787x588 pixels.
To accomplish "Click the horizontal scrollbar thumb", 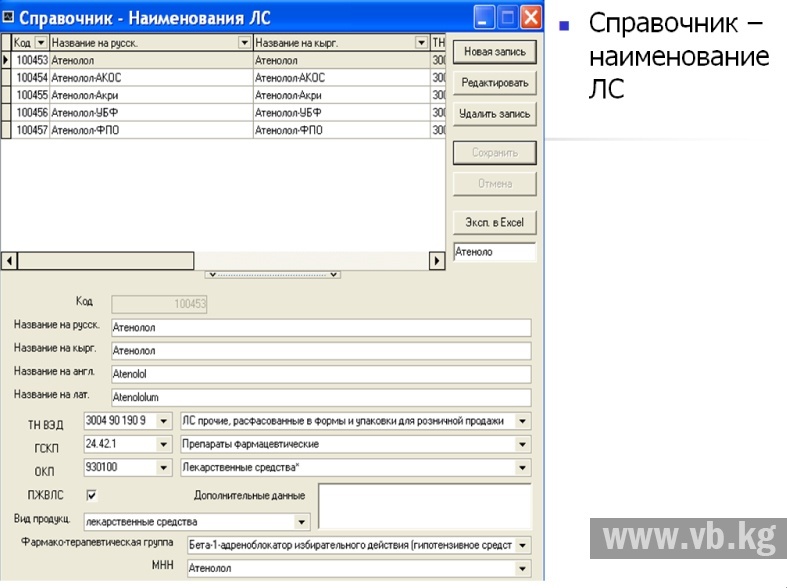I will point(105,261).
